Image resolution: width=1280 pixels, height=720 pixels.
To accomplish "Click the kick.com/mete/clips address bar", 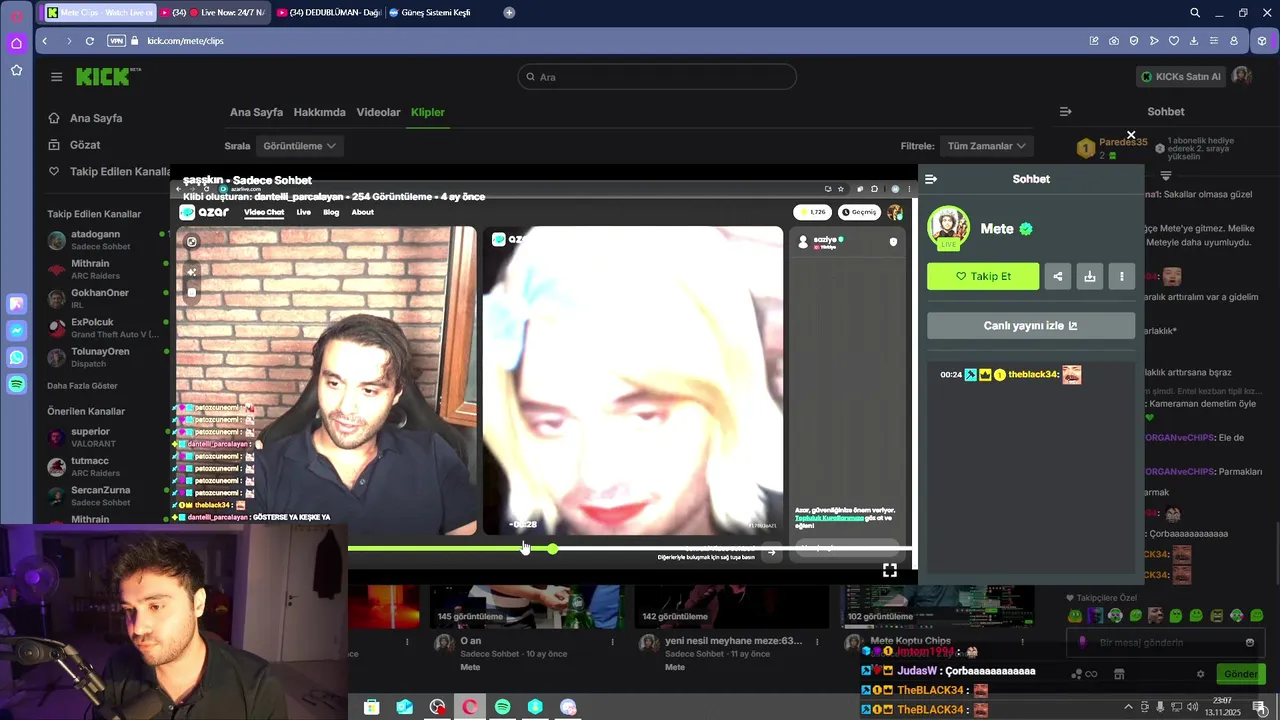I will pos(185,41).
